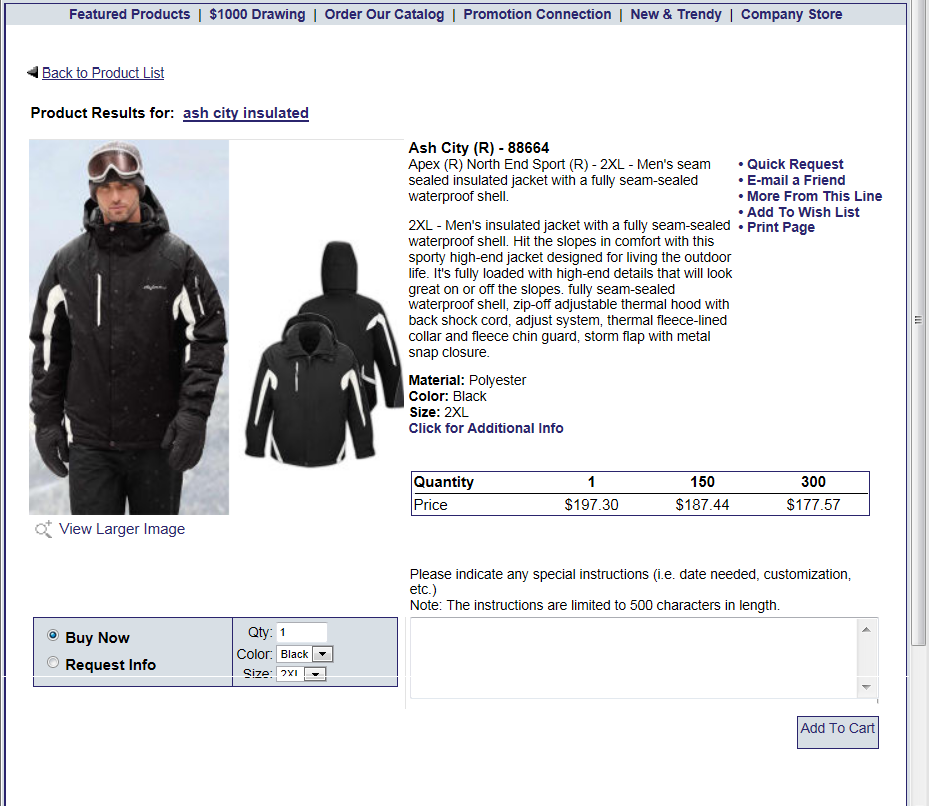The height and width of the screenshot is (806, 930).
Task: Click the textarea scroll down arrow
Action: pyautogui.click(x=866, y=687)
